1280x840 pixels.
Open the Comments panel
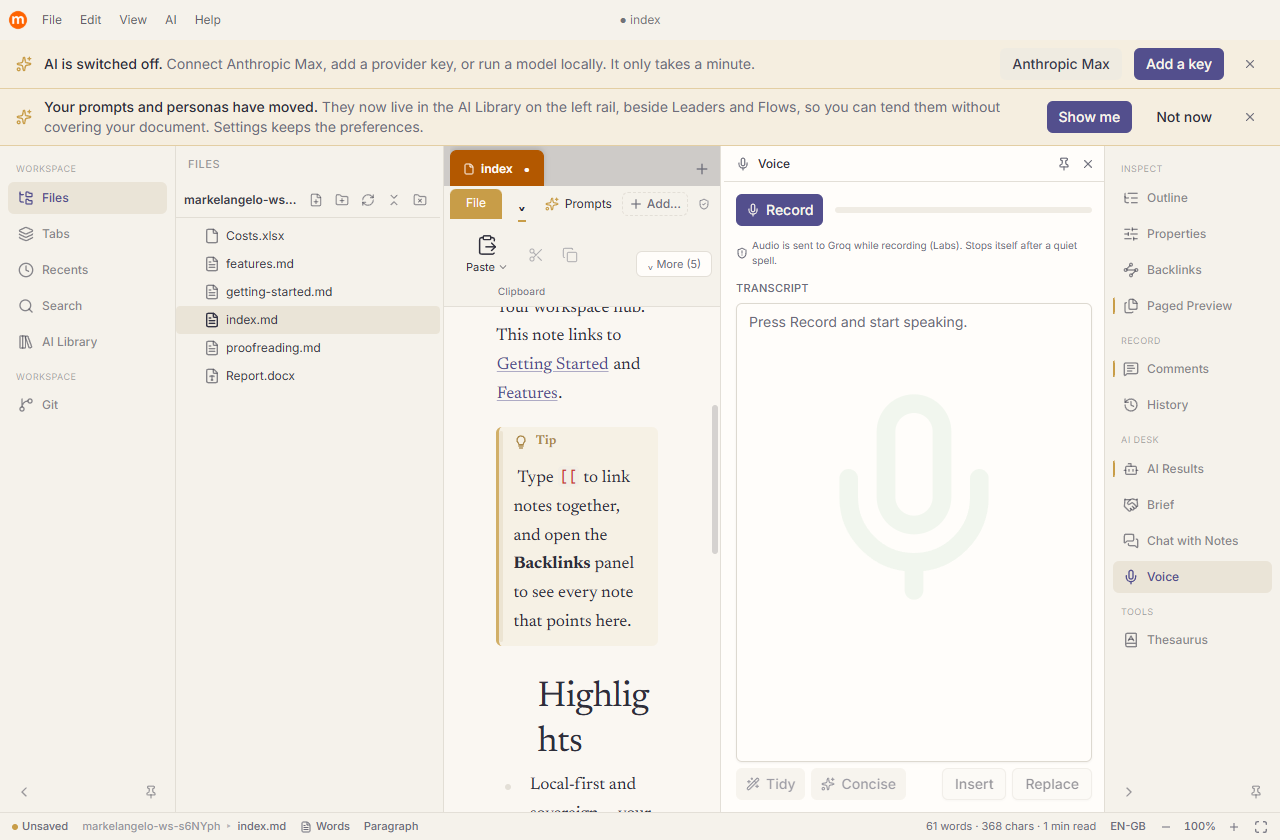point(1192,369)
